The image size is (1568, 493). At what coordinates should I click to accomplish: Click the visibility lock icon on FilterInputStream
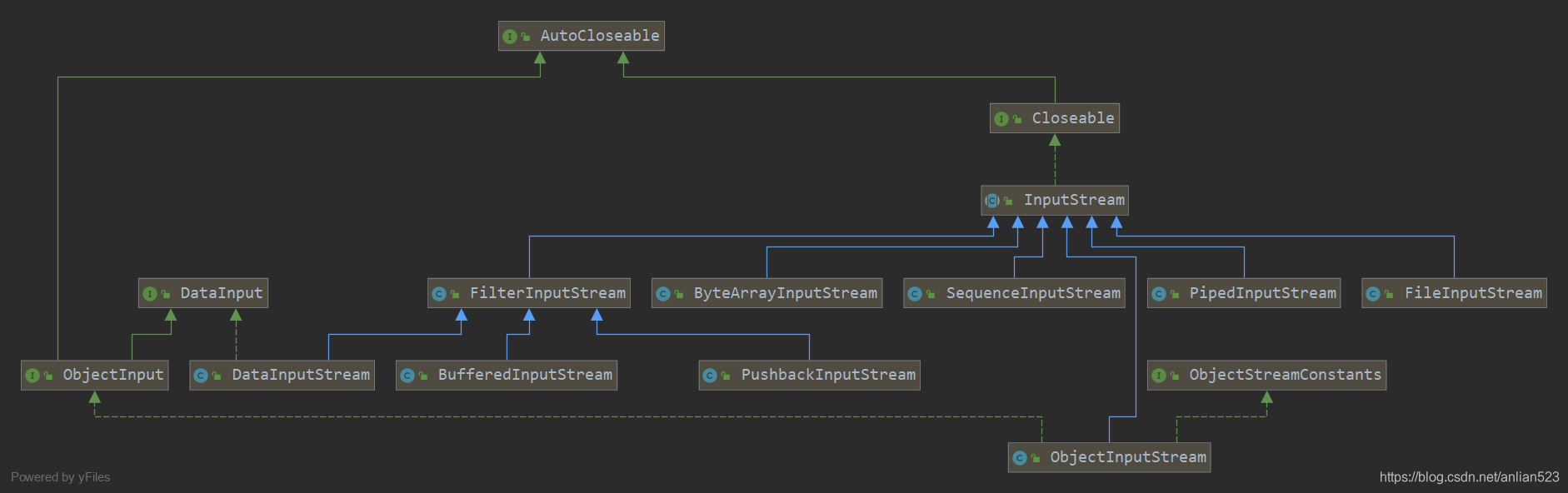coord(455,294)
